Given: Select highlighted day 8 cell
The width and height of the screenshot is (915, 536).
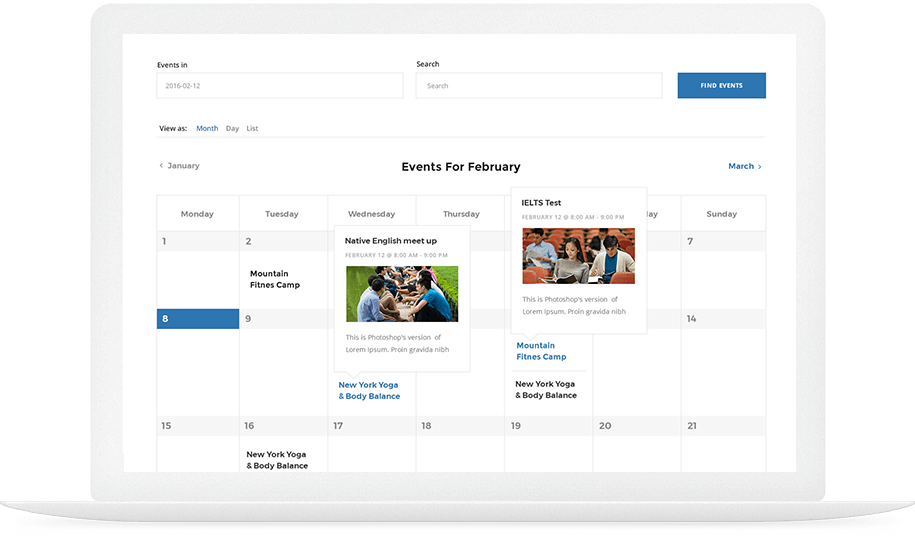Looking at the screenshot, I should point(198,319).
